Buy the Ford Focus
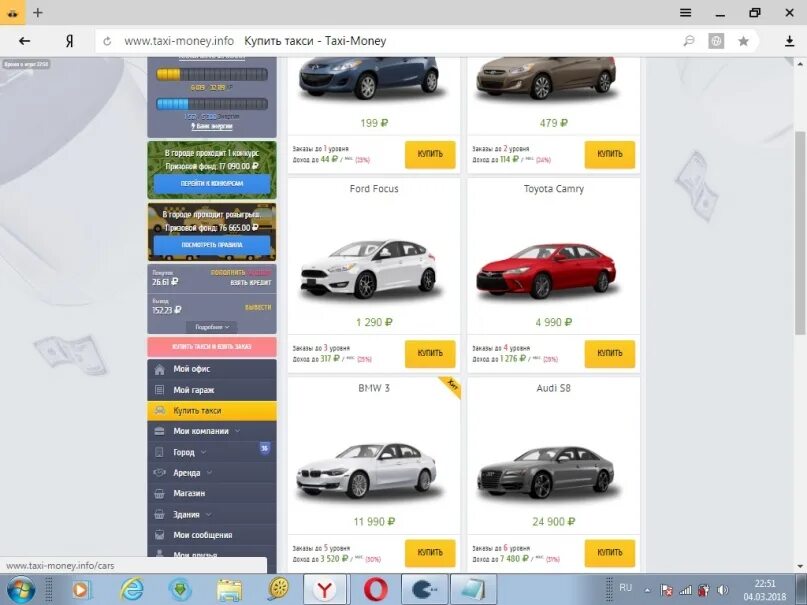Screen dimensions: 807x605 pos(430,353)
